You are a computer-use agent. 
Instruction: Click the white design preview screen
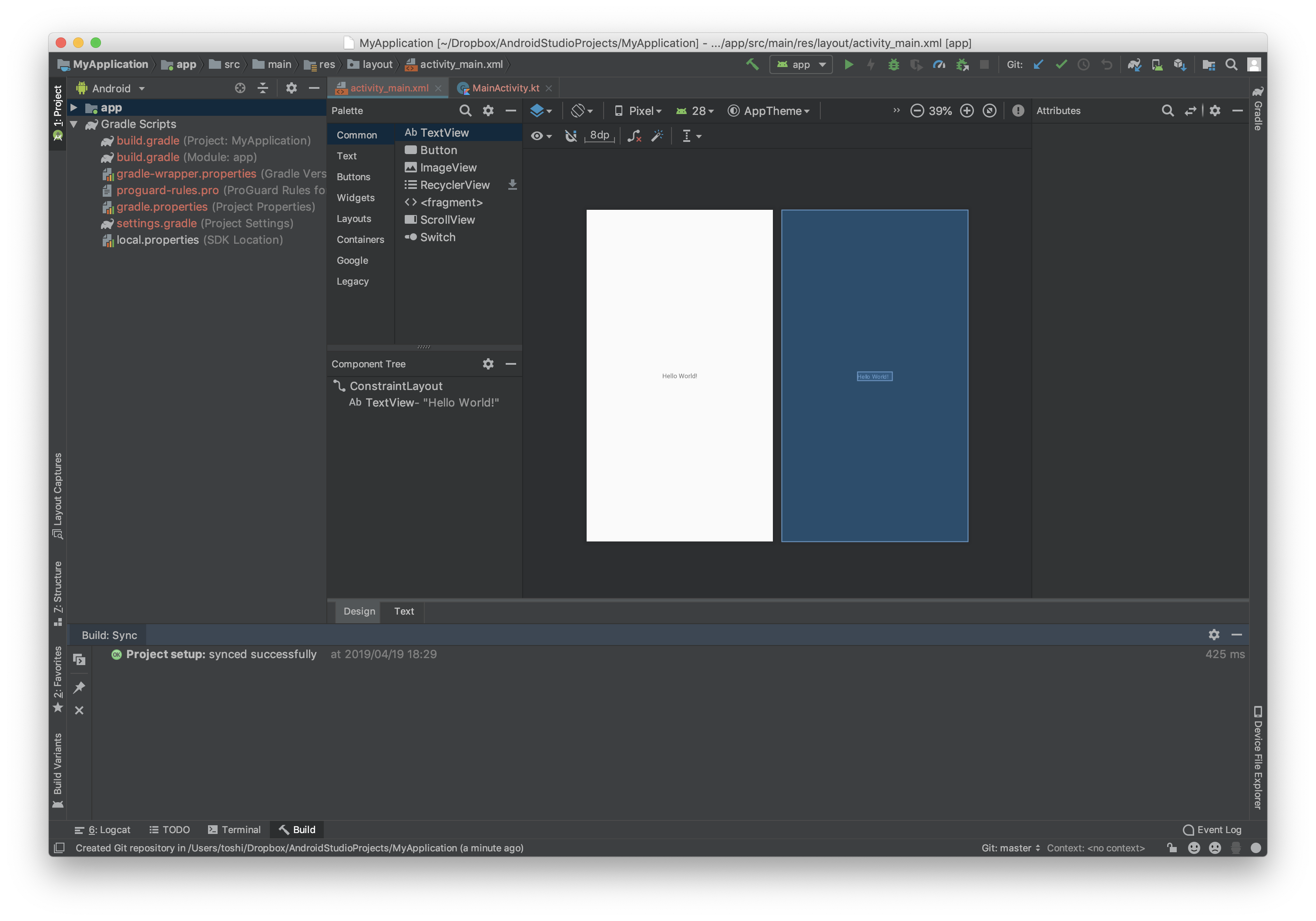pyautogui.click(x=679, y=375)
